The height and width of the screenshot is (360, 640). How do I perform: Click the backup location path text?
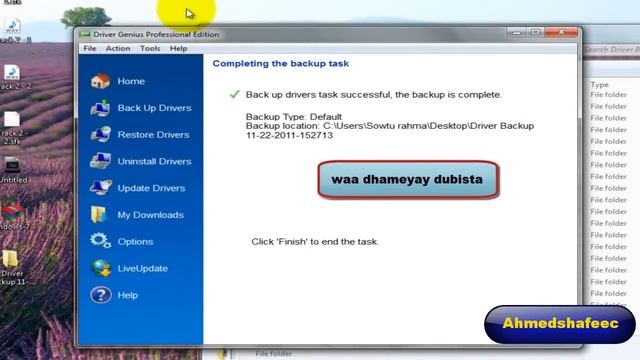pos(390,131)
